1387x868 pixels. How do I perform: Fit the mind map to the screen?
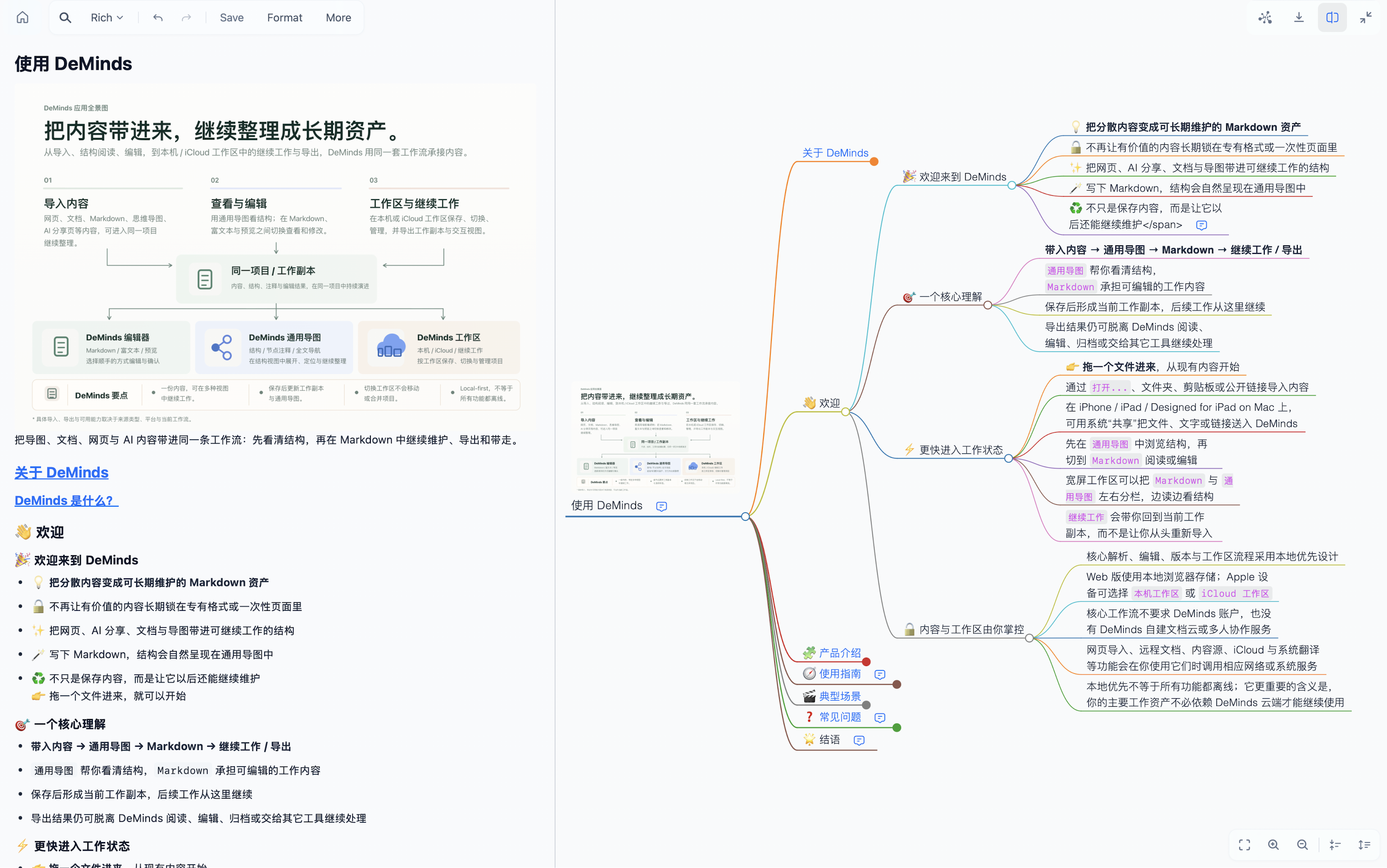tap(1244, 844)
